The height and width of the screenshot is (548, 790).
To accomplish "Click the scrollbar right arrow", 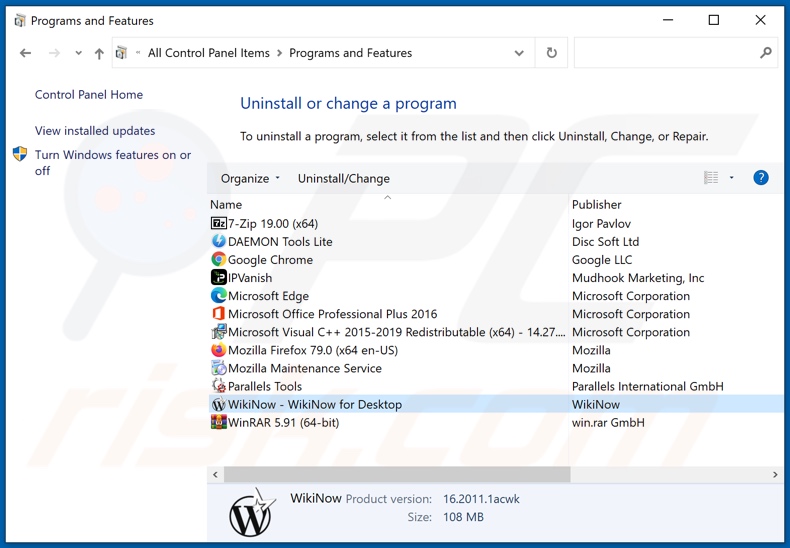I will [775, 474].
